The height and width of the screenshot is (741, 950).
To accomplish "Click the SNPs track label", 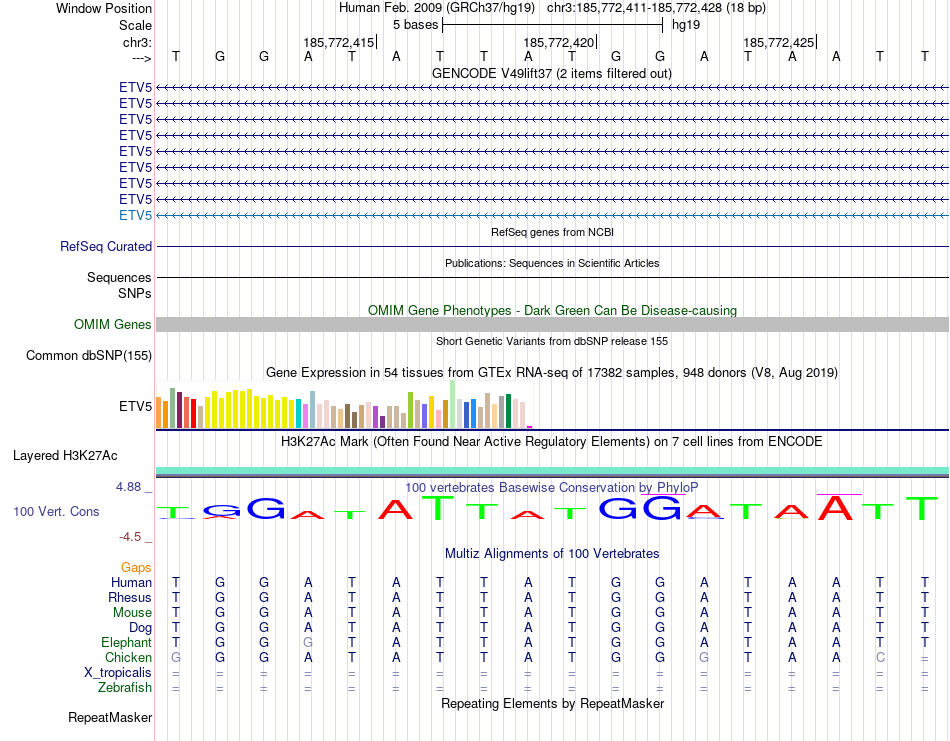I will pos(135,293).
